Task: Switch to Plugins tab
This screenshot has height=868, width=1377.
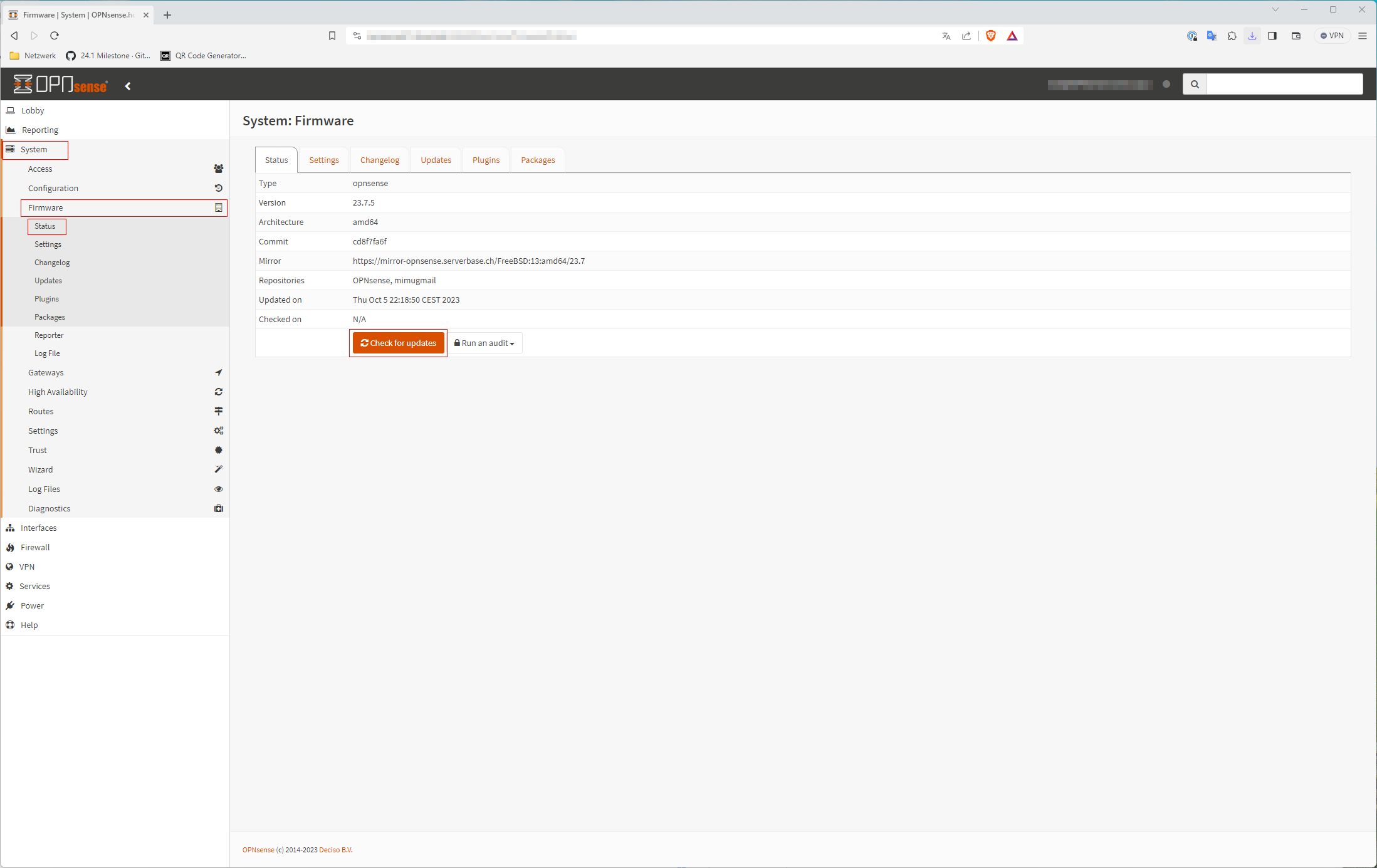Action: (x=486, y=160)
